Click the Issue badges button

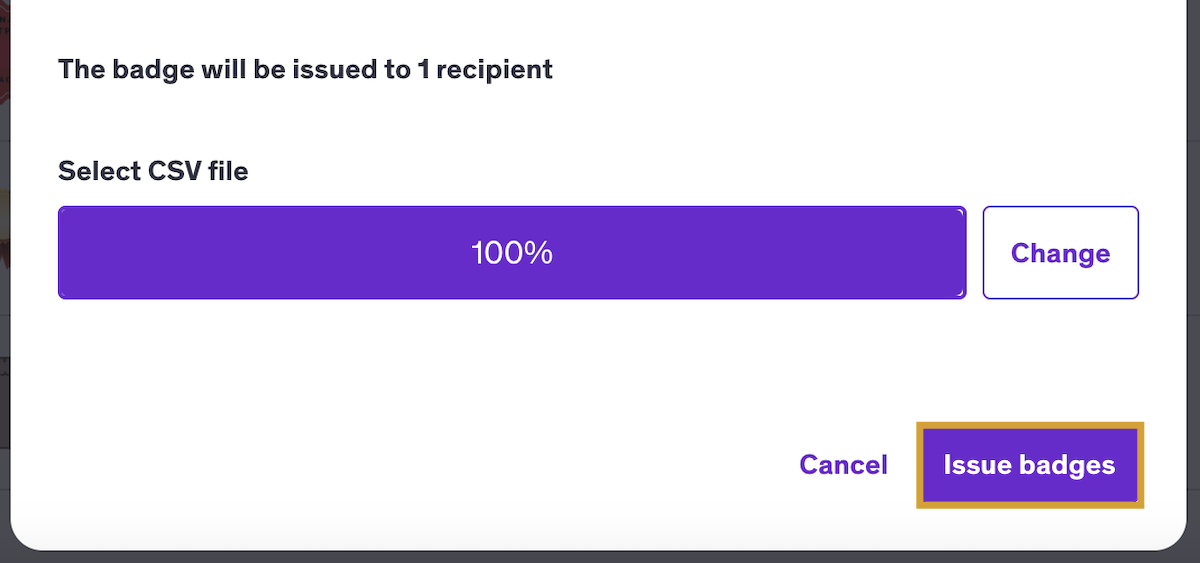[1029, 466]
